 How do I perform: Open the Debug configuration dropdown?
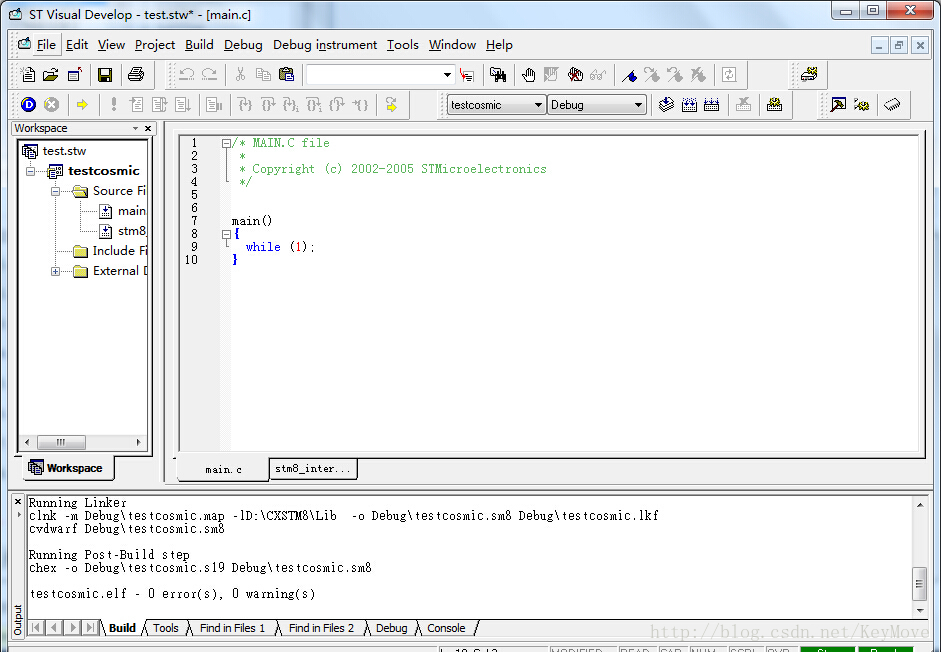click(x=638, y=105)
